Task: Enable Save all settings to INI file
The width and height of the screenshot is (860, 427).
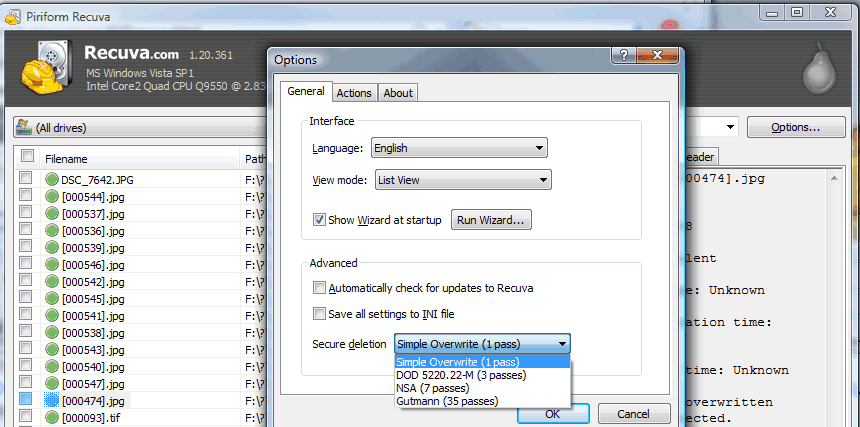Action: pyautogui.click(x=319, y=314)
